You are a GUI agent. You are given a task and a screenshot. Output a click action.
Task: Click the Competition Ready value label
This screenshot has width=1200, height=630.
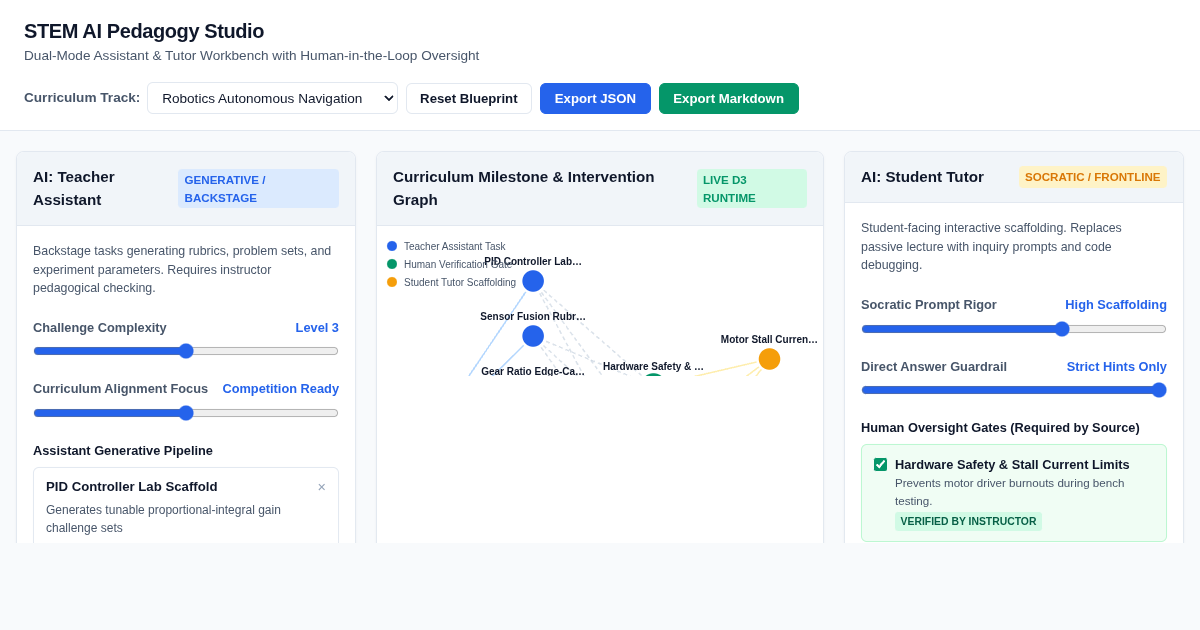pos(281,388)
